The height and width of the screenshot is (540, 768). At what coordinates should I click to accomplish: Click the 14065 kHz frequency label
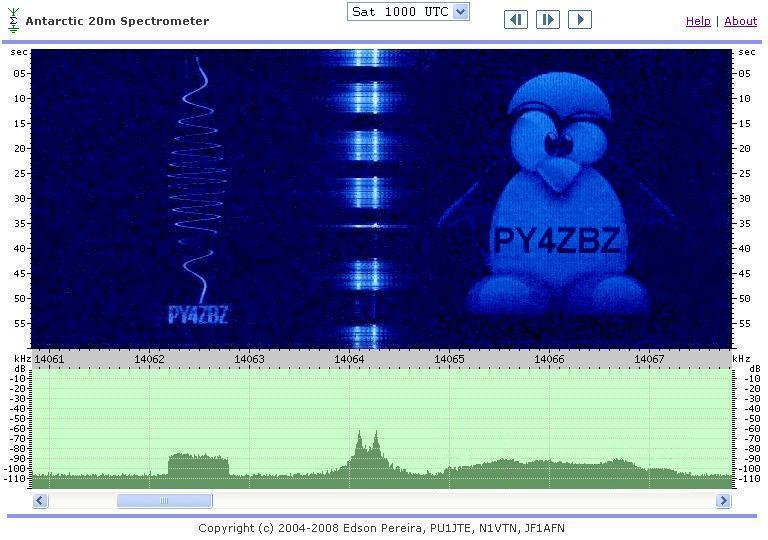pyautogui.click(x=449, y=359)
